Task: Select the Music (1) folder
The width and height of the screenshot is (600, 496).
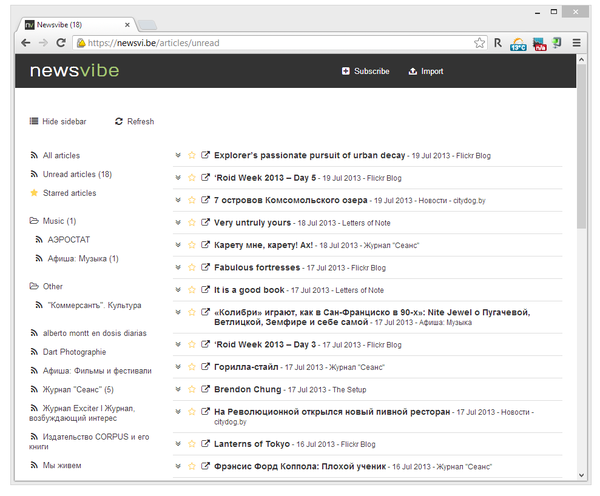Action: point(53,221)
